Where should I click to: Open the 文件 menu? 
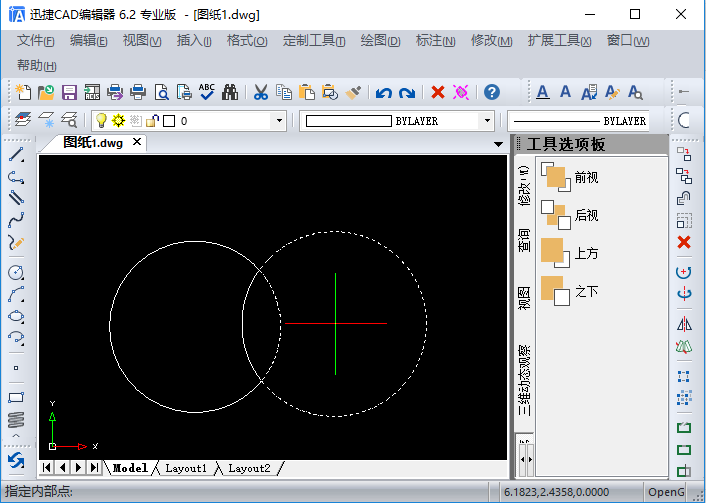(36, 41)
